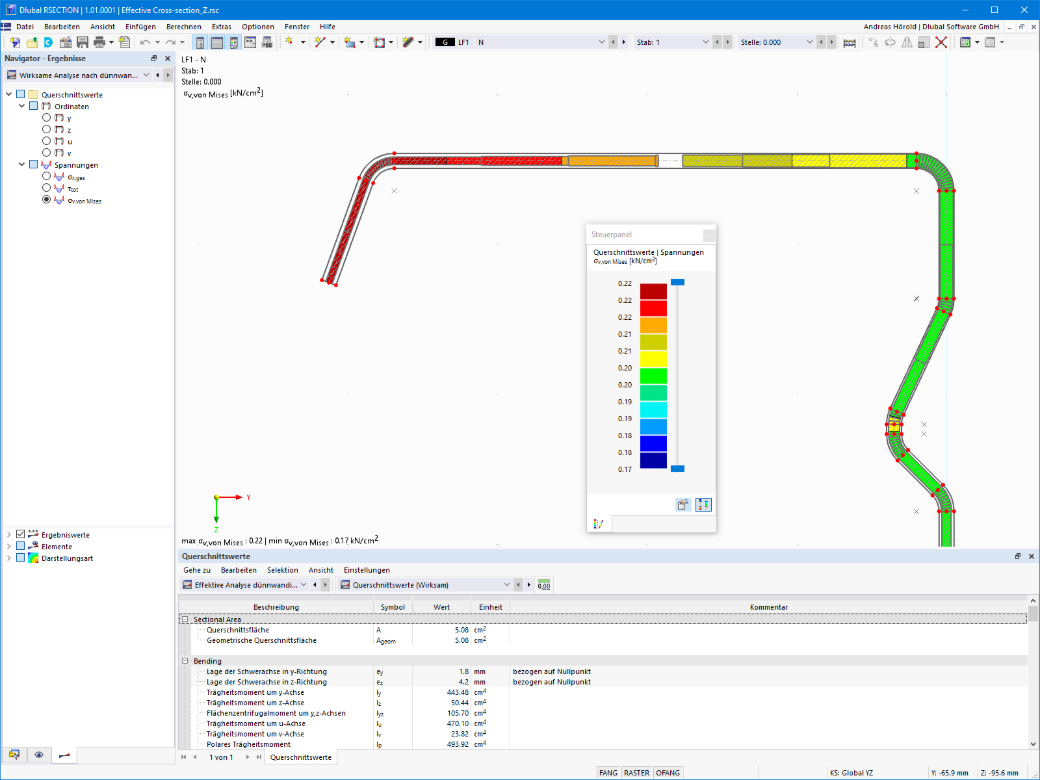The image size is (1040, 780).
Task: Click the red X delete results icon
Action: [941, 42]
